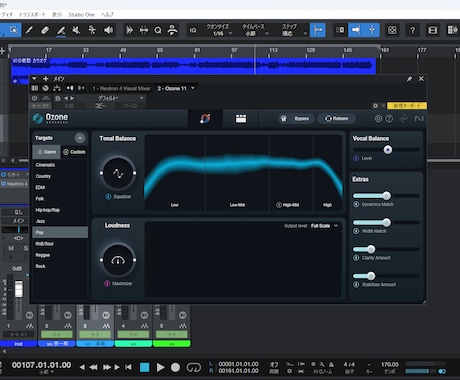Open the IQ quantize button
The width and height of the screenshot is (460, 380).
coord(193,30)
